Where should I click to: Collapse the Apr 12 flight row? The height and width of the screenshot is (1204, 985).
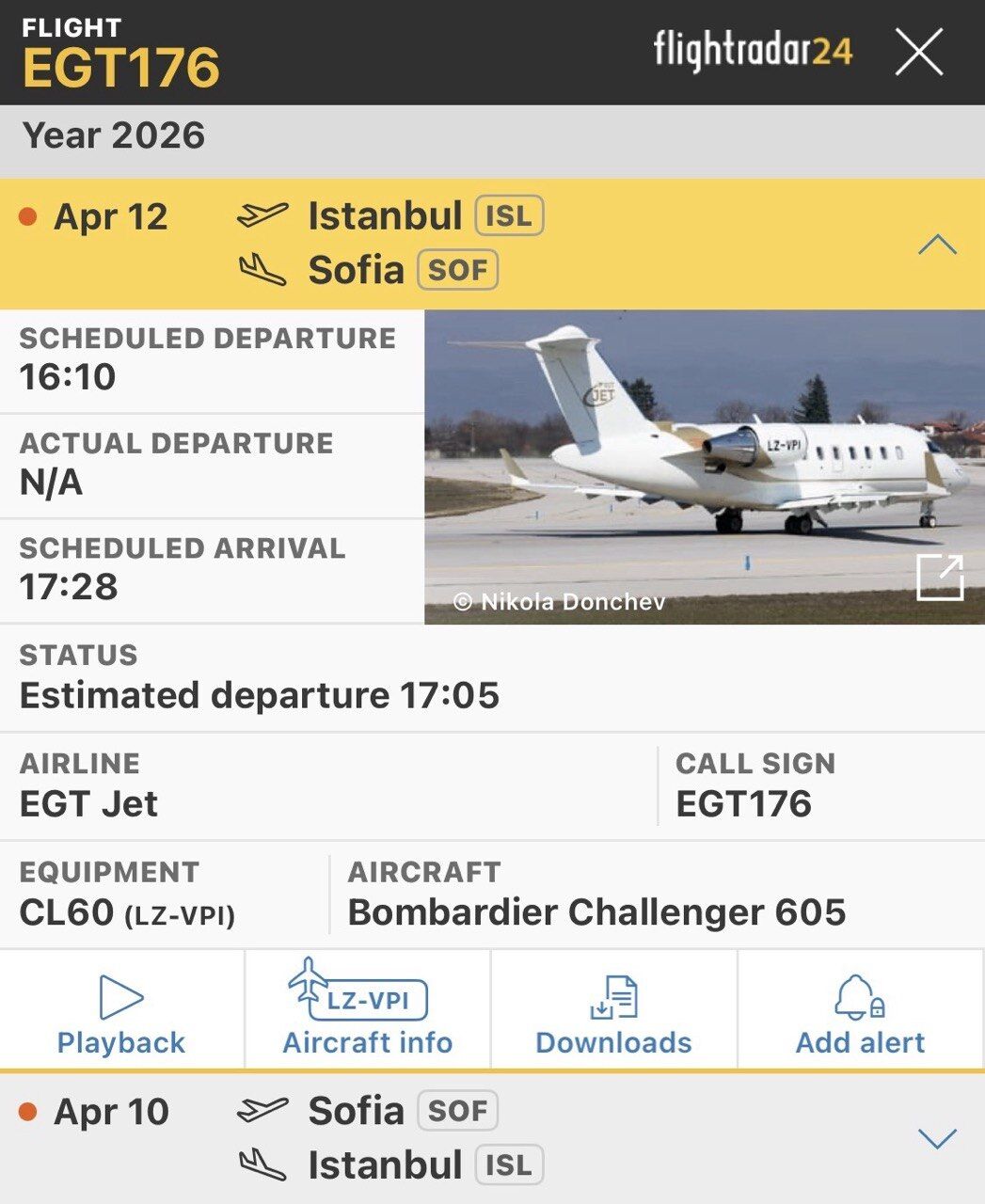(x=937, y=246)
